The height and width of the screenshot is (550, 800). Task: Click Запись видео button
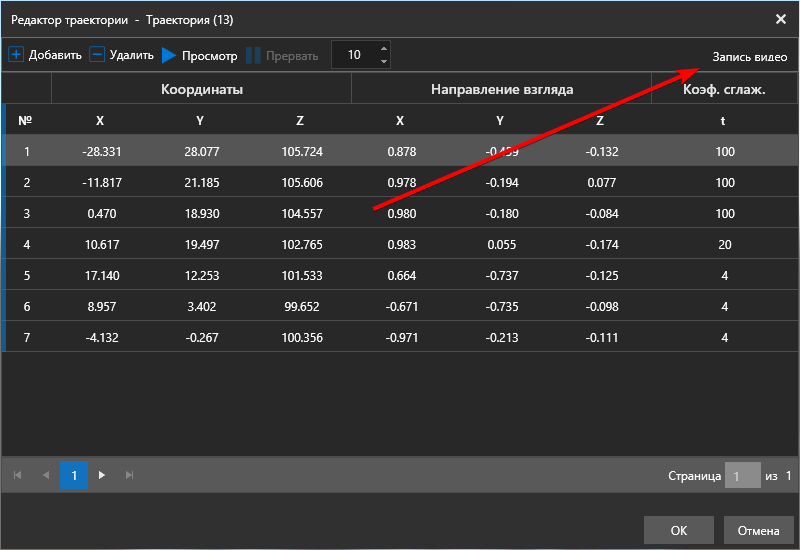[749, 57]
